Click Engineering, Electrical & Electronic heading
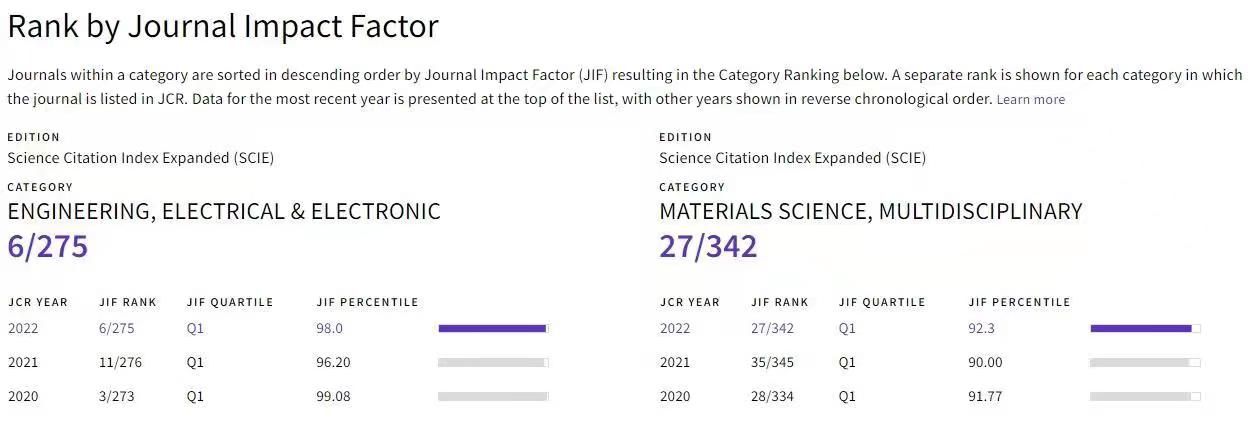 [x=224, y=211]
